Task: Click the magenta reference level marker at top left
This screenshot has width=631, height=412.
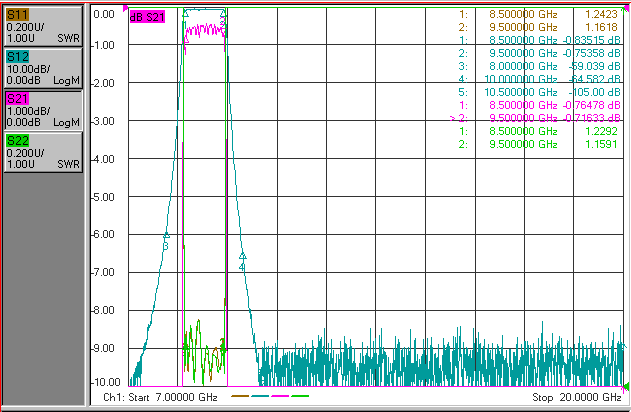Action: 125,8
